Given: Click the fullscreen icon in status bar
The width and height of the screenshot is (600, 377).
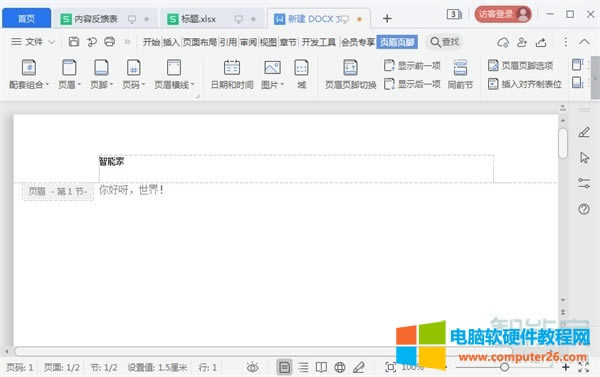Looking at the screenshot, I should tap(584, 367).
